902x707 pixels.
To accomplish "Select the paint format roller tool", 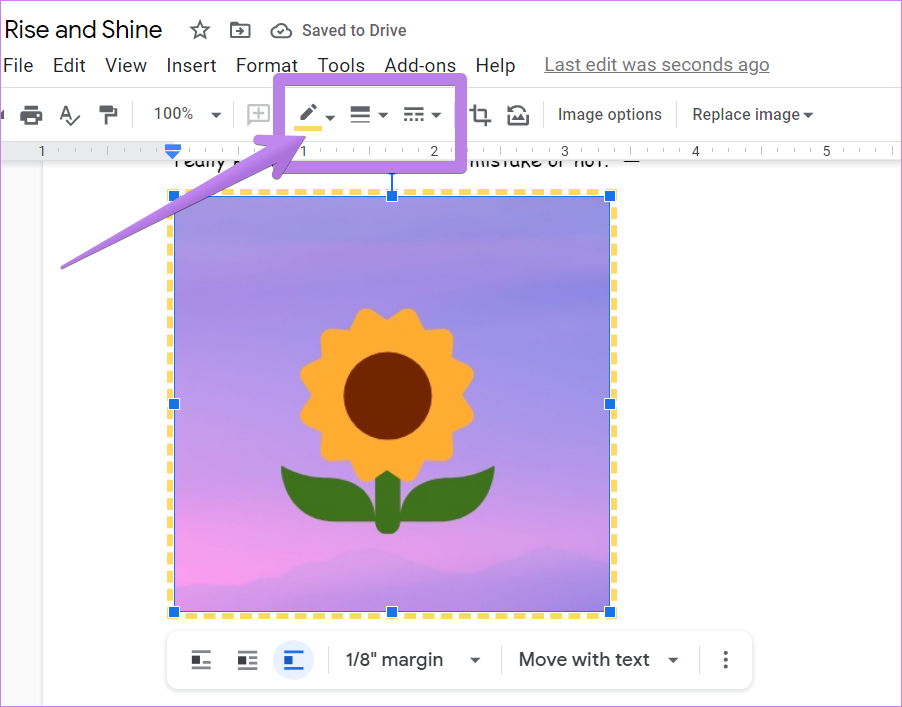I will coord(107,115).
